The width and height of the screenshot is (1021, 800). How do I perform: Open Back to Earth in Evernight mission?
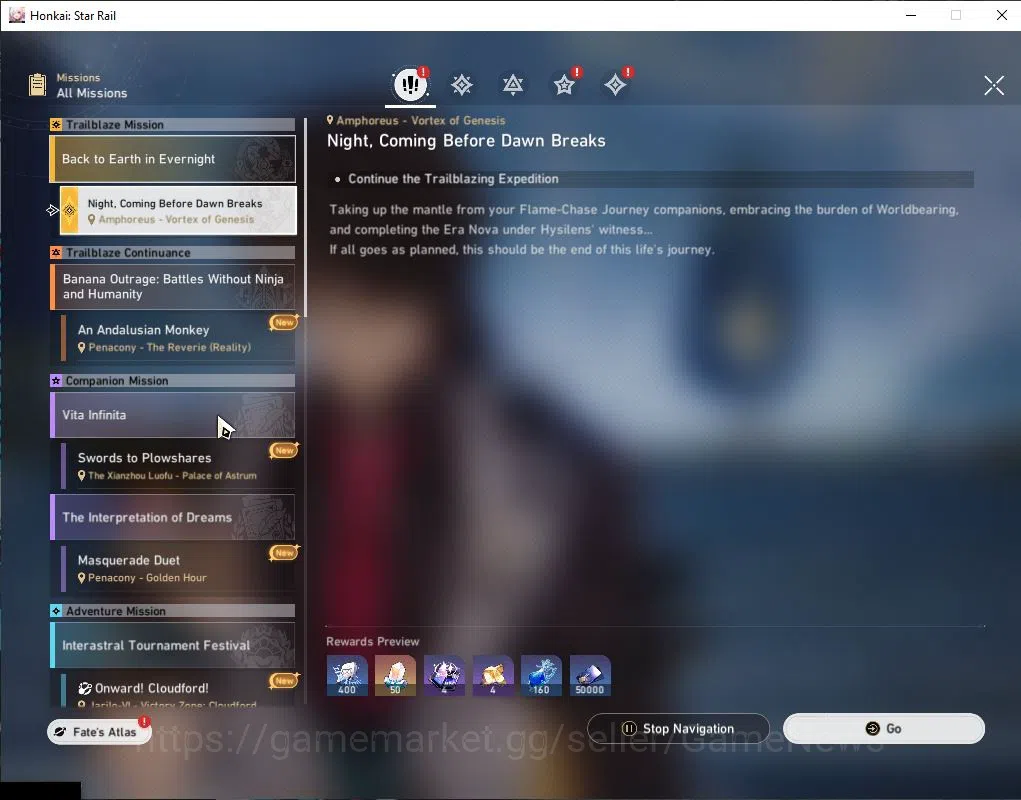(173, 159)
